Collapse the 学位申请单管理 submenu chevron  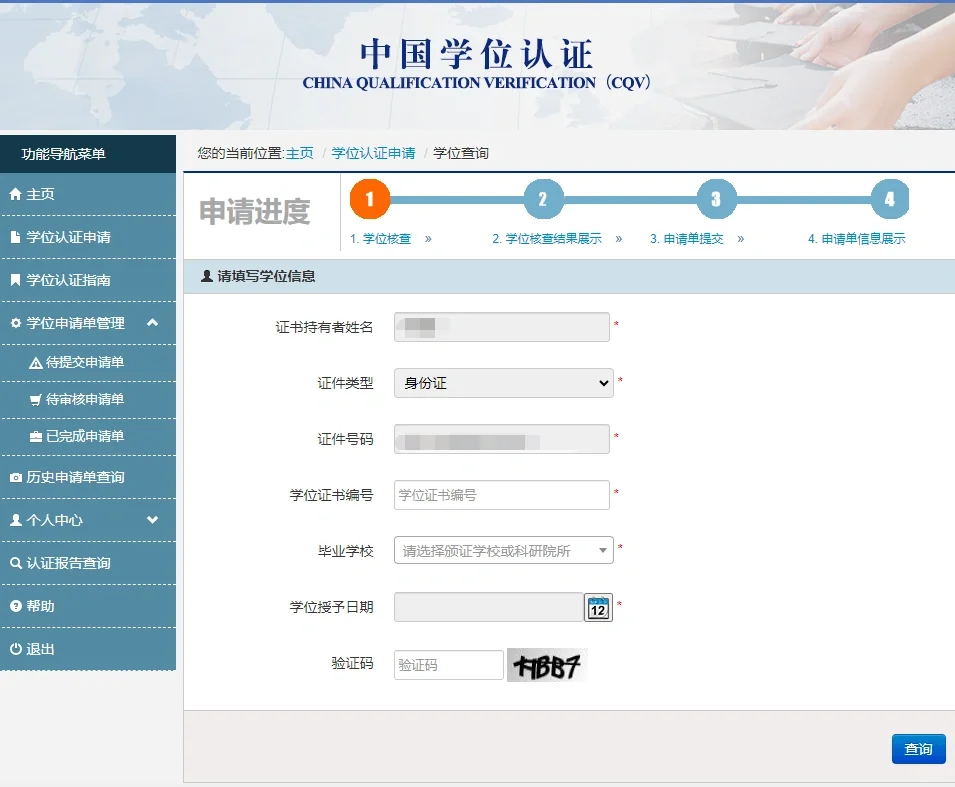(152, 323)
